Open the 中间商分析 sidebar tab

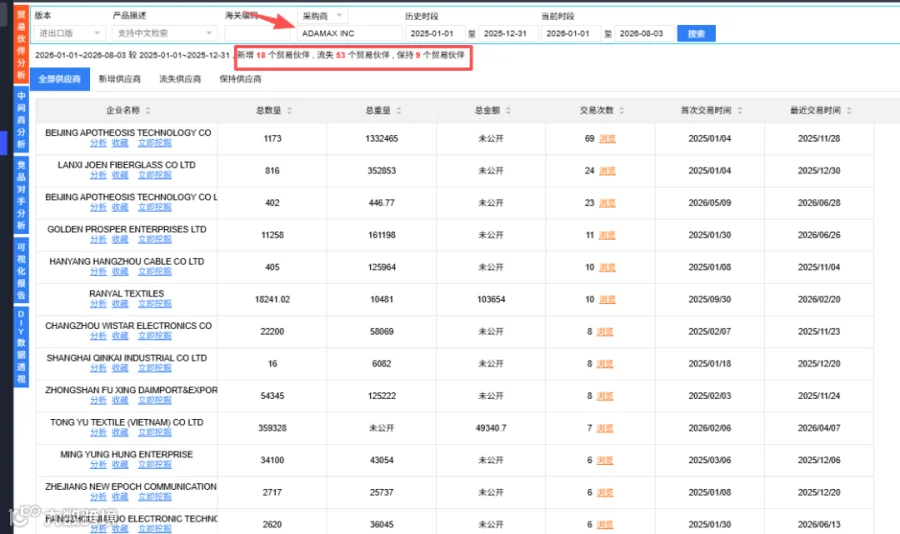click(x=21, y=119)
